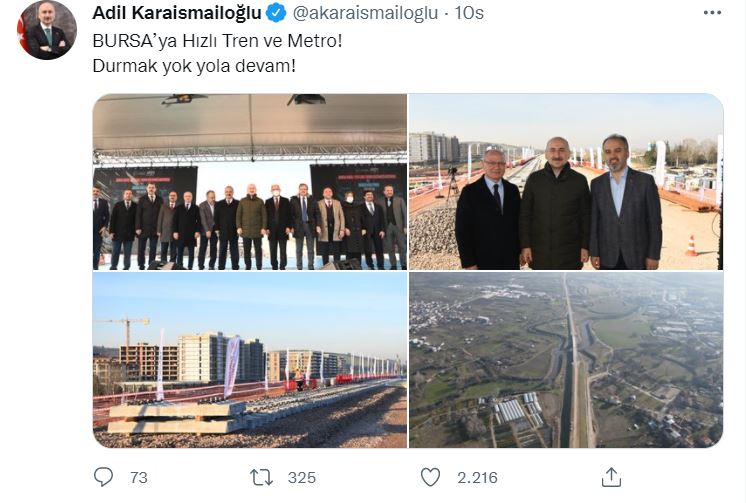Open the aerial view landscape photo
The width and height of the screenshot is (746, 503).
(x=566, y=360)
